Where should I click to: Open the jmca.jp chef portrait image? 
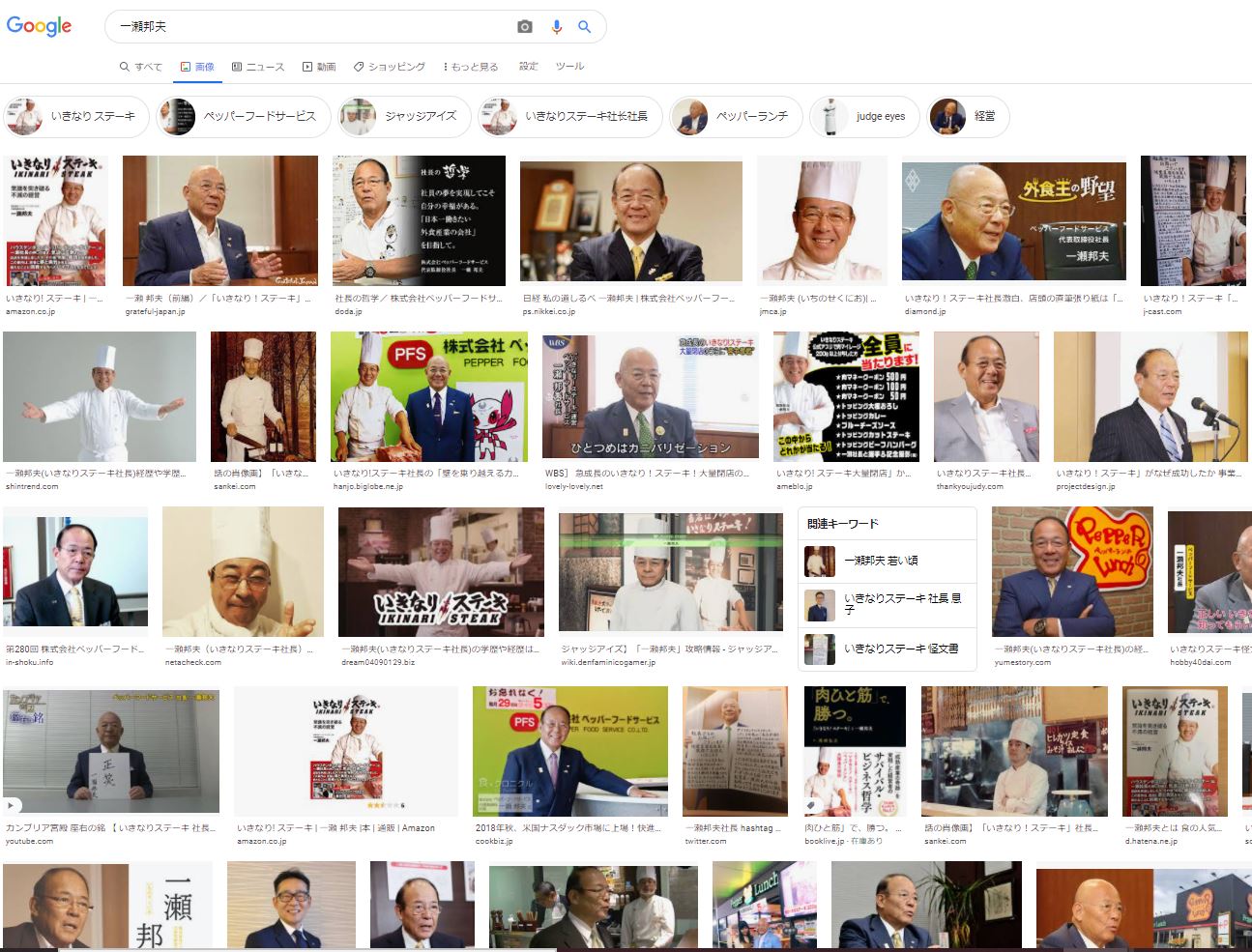coord(822,220)
